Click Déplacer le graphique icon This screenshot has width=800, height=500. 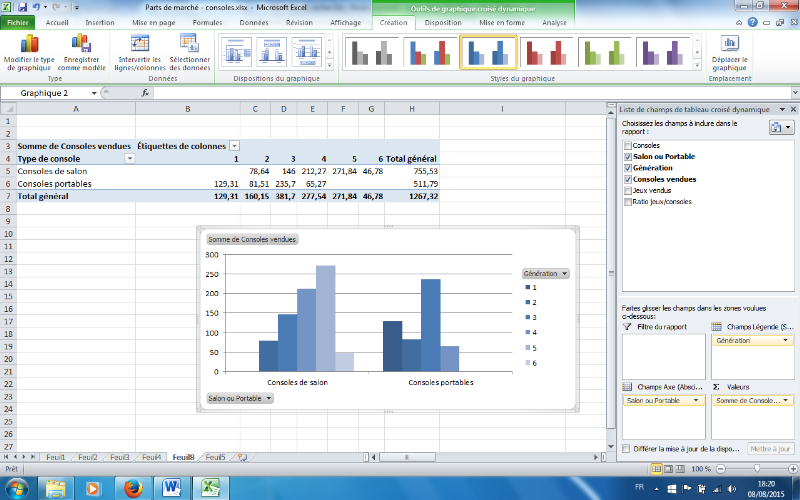point(731,43)
